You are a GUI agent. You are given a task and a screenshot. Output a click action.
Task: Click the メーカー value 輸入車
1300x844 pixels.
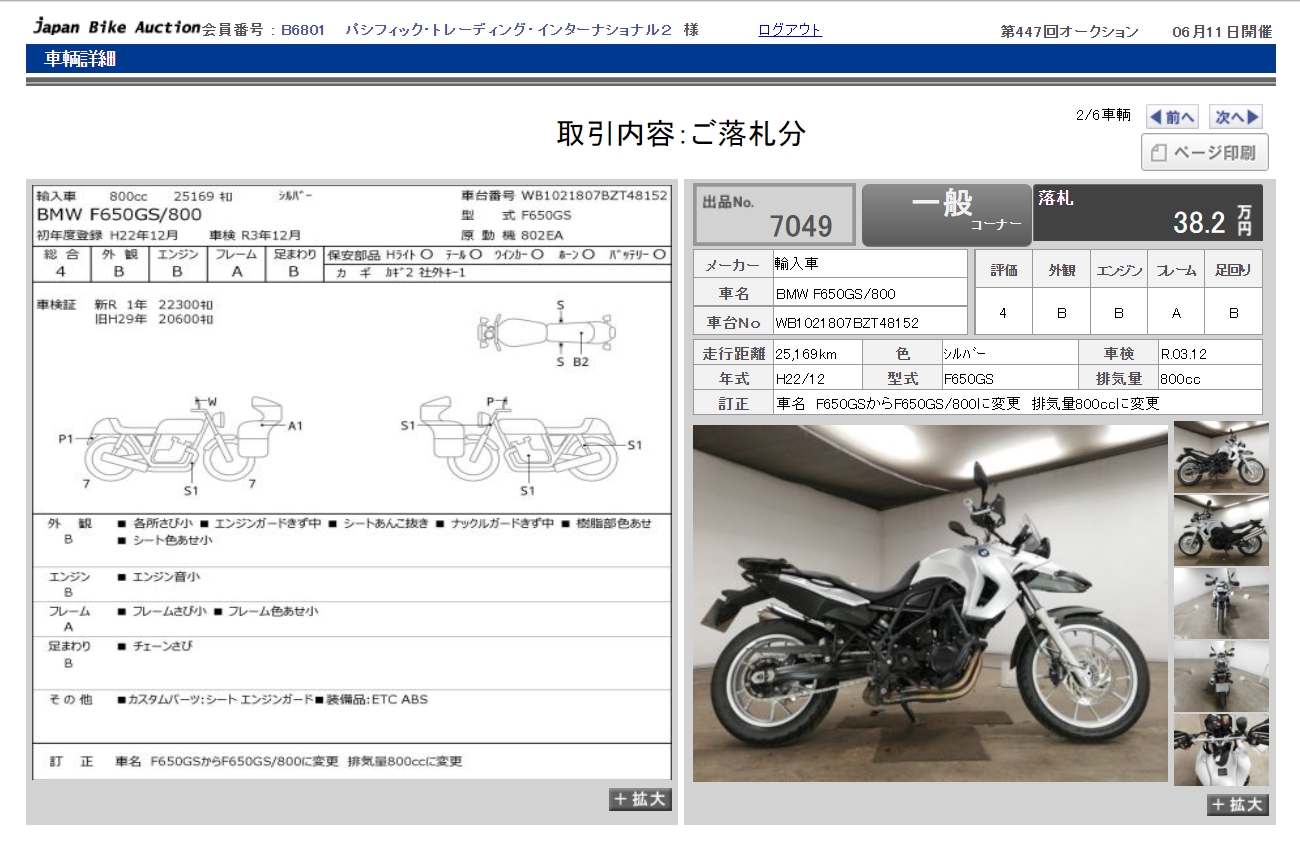[796, 264]
